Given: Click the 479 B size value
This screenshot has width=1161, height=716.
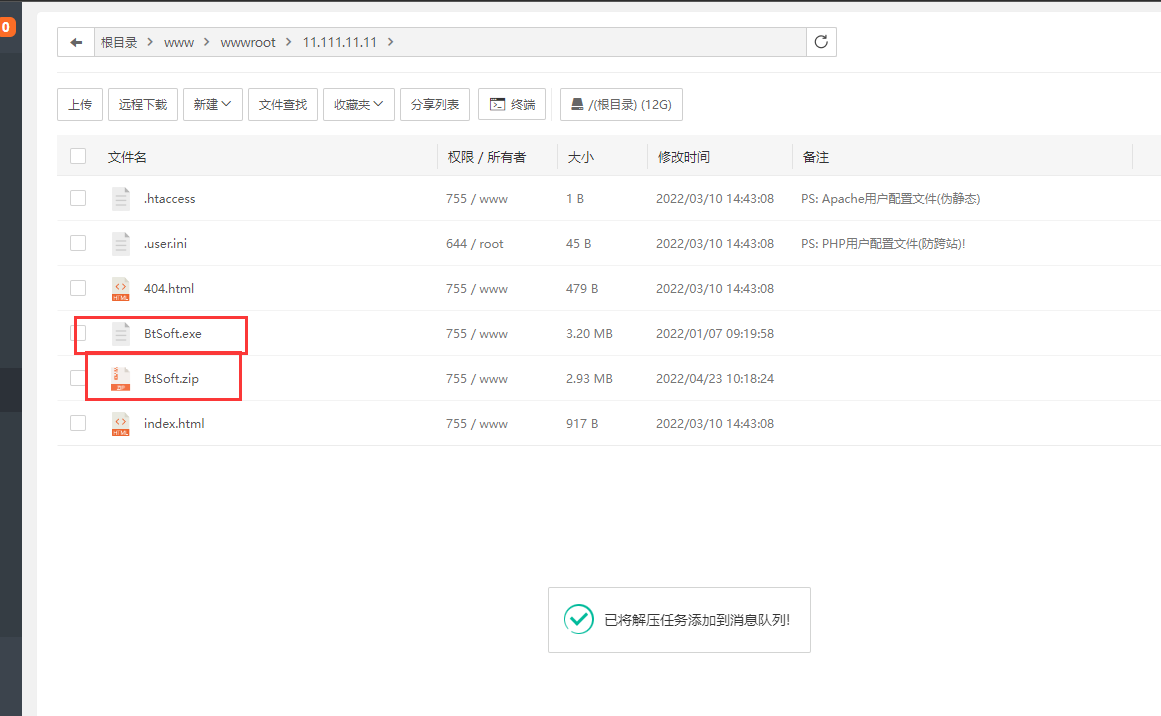Looking at the screenshot, I should [x=582, y=289].
